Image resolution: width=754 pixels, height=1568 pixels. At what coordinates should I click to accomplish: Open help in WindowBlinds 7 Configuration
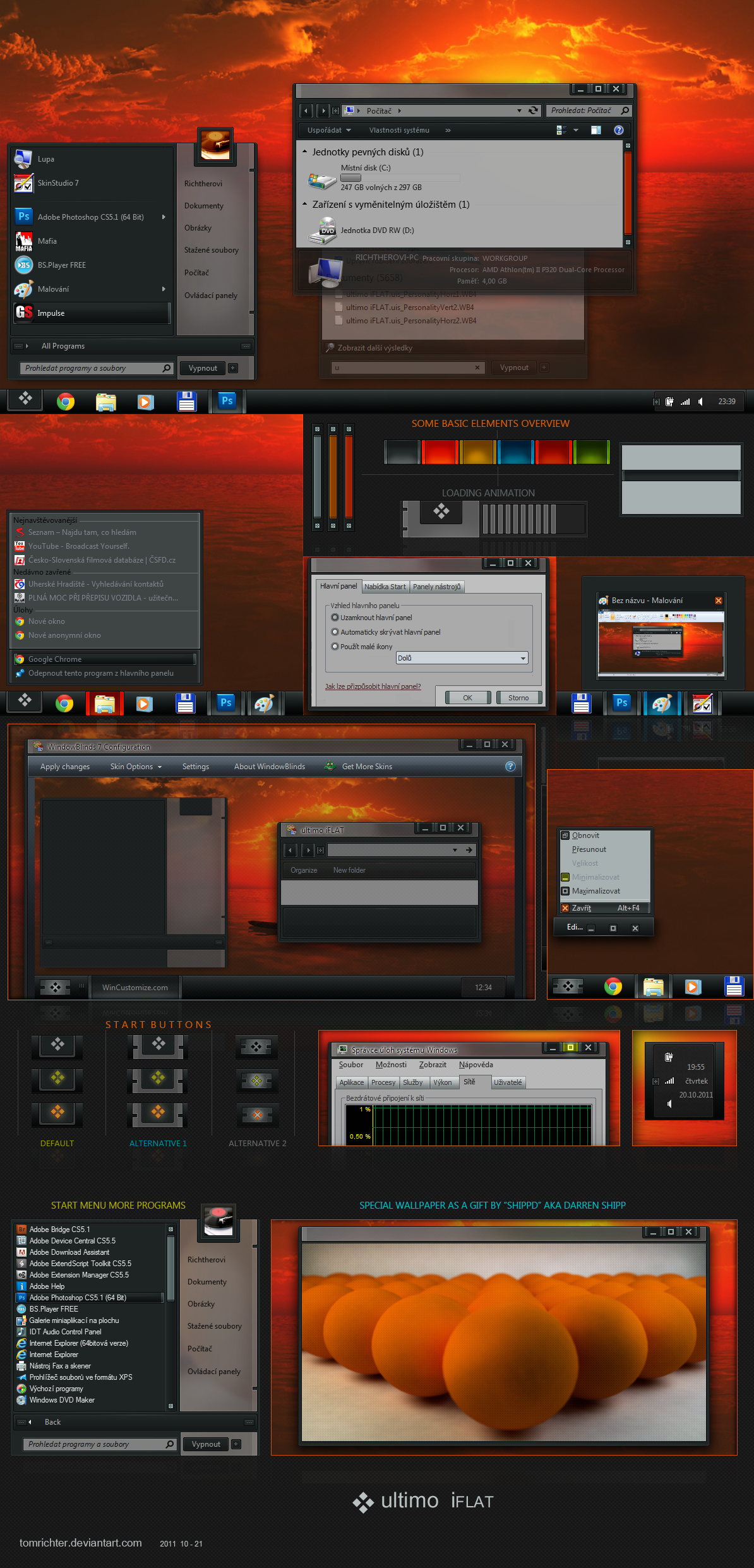[510, 766]
